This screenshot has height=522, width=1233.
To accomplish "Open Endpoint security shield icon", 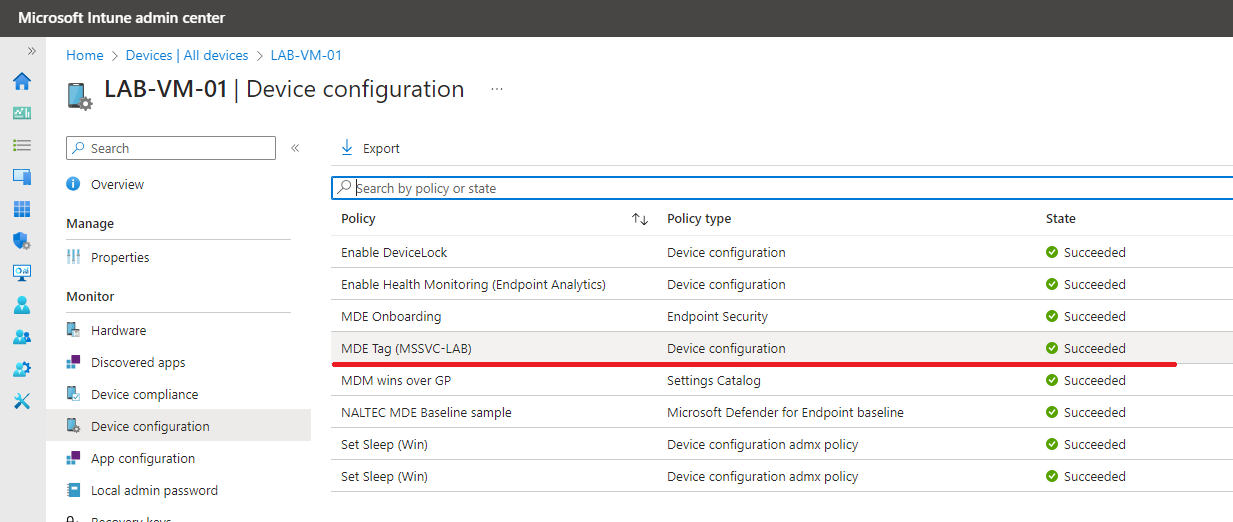I will 21,241.
